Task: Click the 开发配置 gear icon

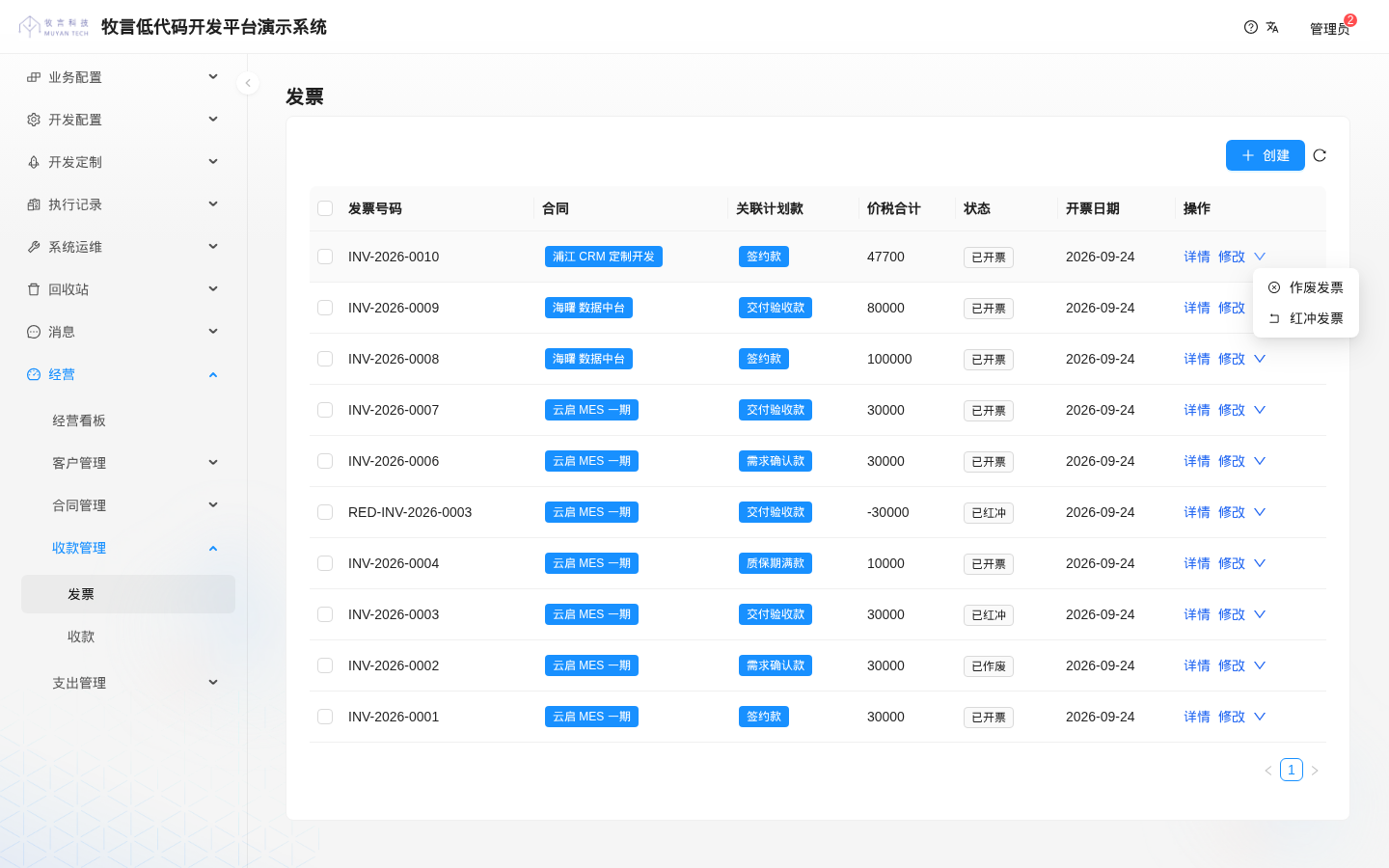Action: coord(34,120)
